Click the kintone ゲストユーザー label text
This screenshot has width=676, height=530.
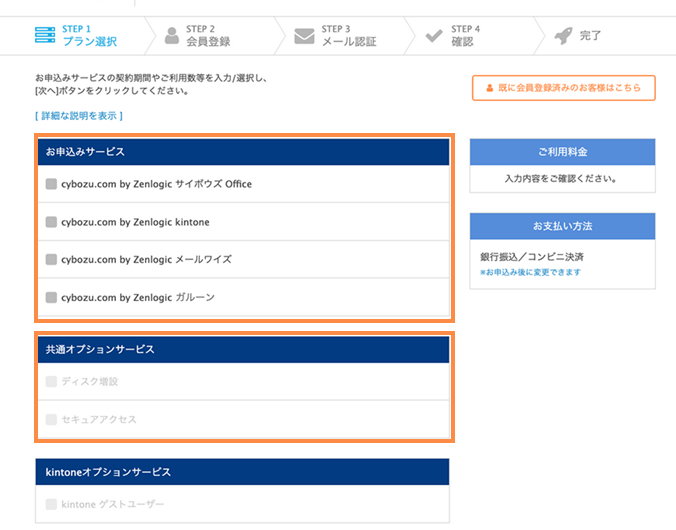point(113,505)
